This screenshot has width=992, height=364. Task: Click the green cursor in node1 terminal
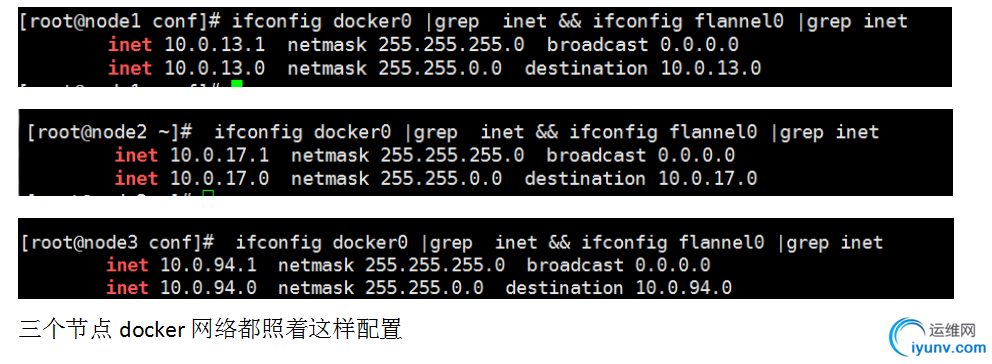(237, 84)
